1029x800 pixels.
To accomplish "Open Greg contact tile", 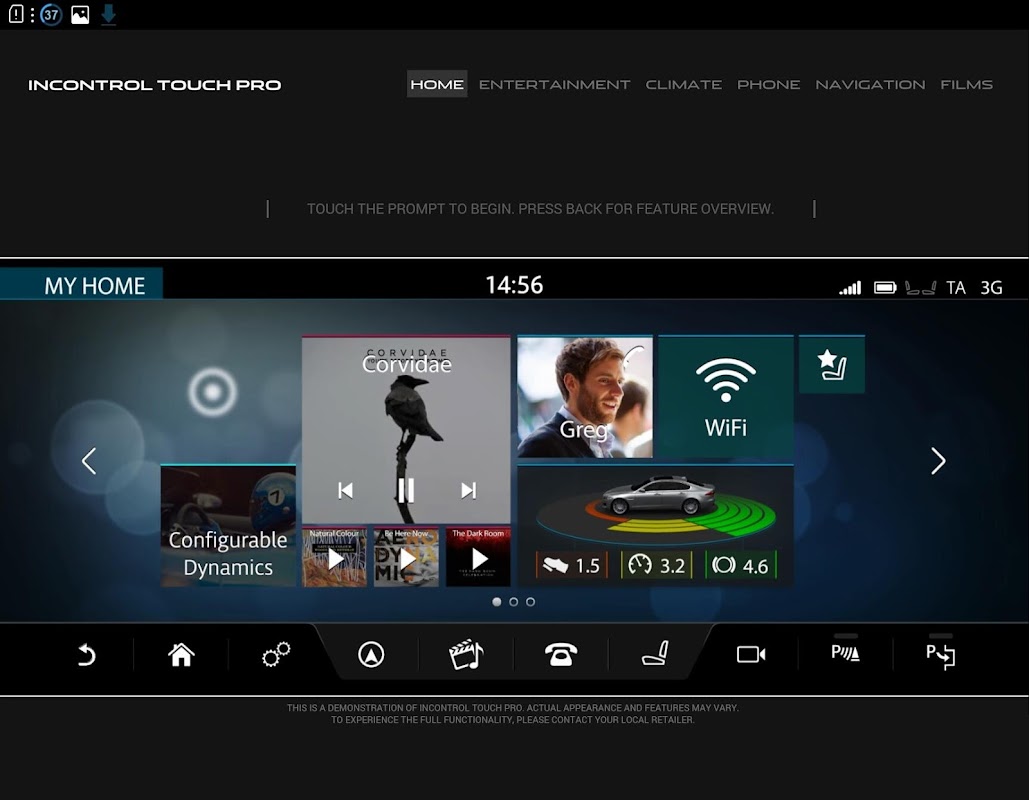I will 585,396.
